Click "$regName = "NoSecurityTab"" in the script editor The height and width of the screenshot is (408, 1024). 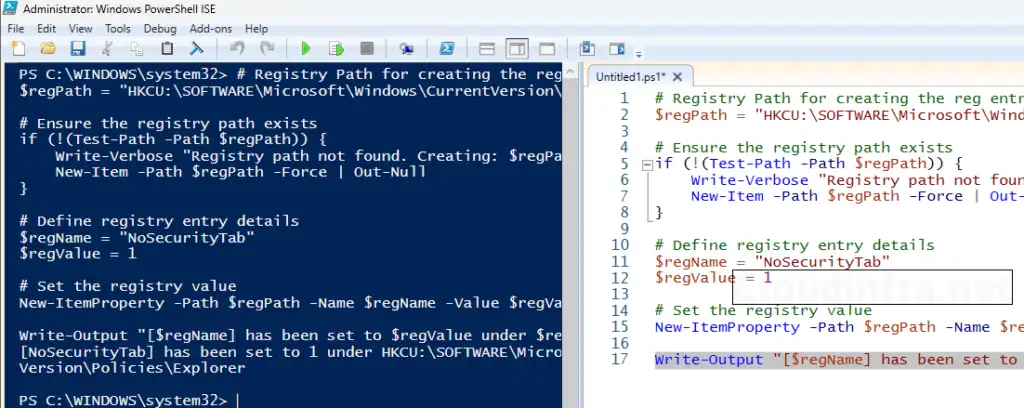coord(773,262)
